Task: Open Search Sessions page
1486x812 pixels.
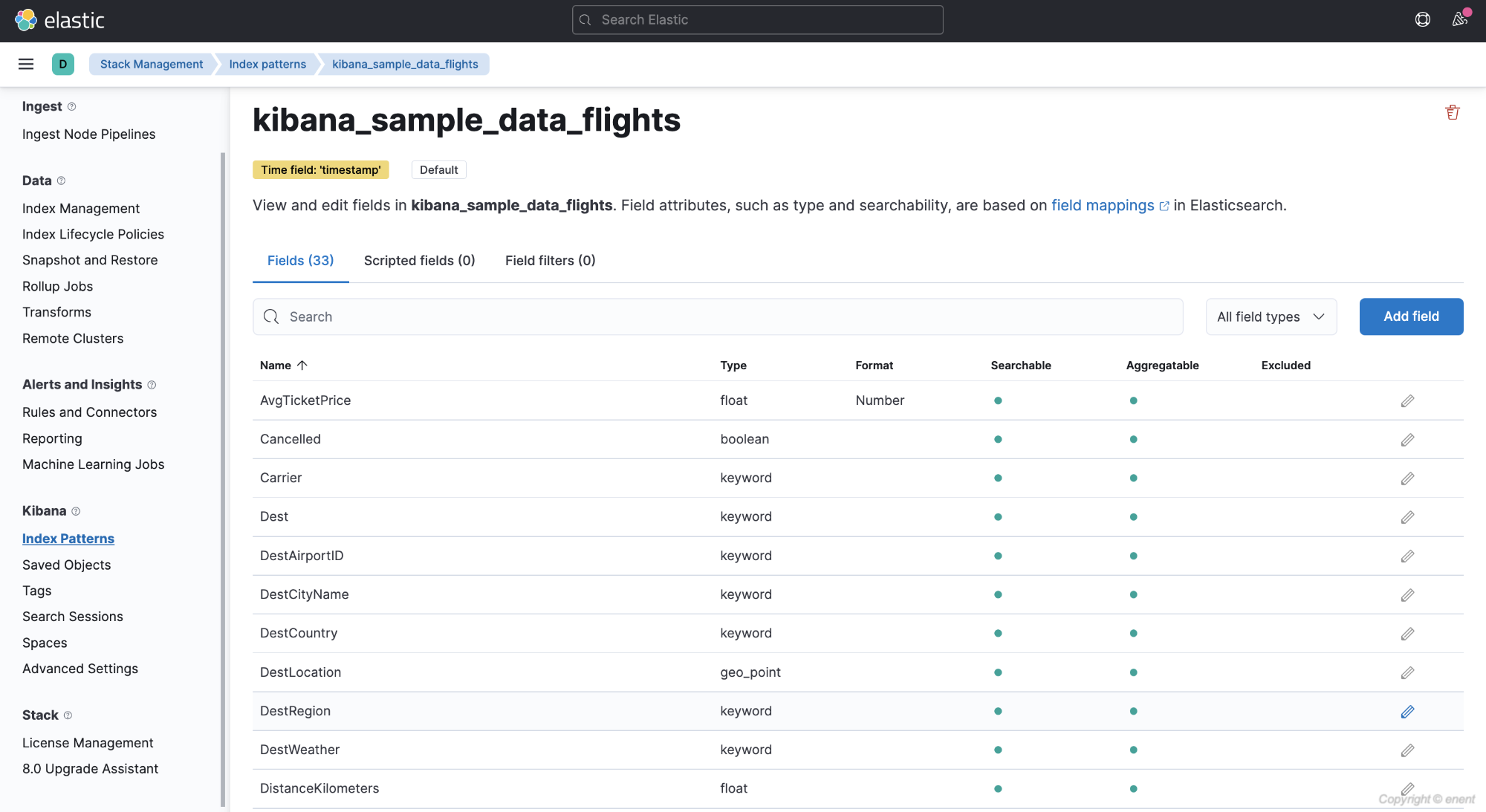Action: 73,617
